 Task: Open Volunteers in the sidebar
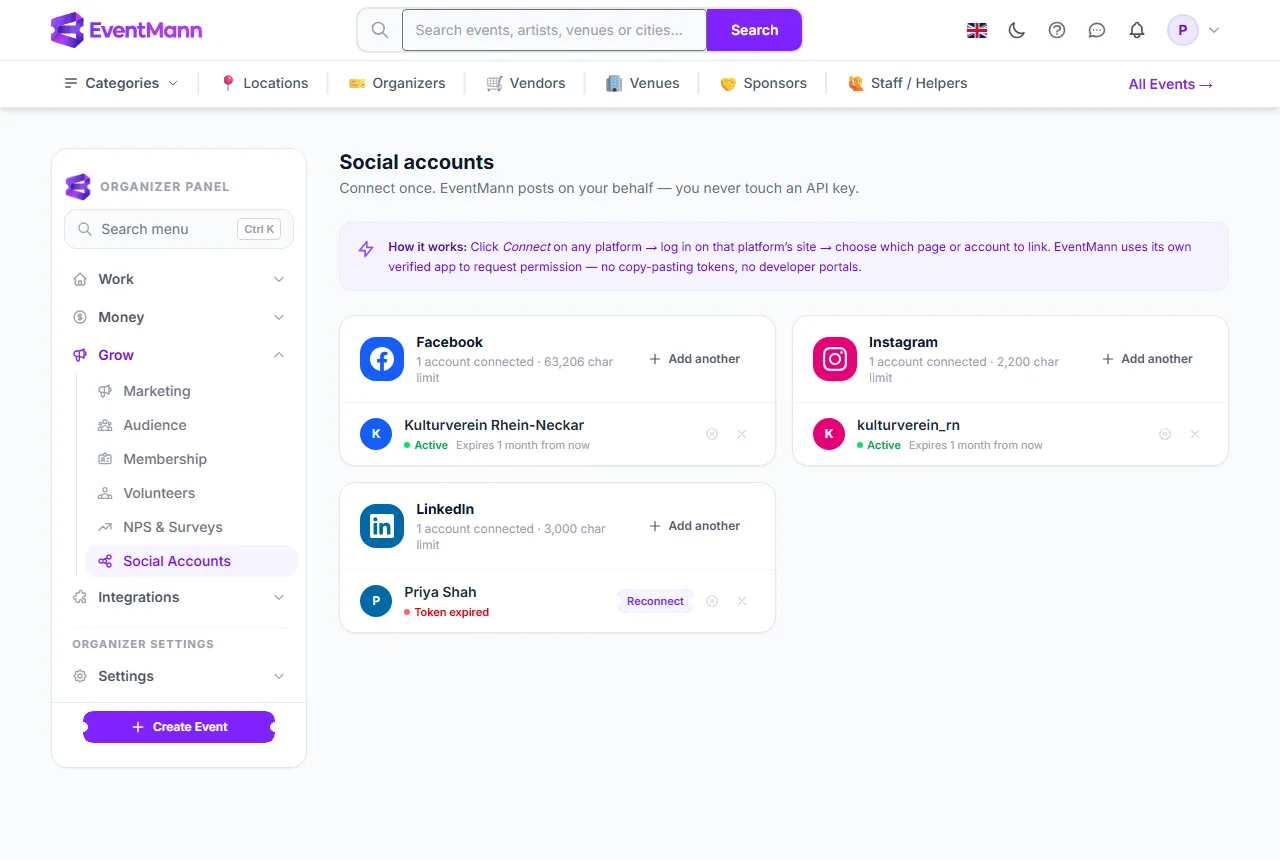pyautogui.click(x=191, y=493)
